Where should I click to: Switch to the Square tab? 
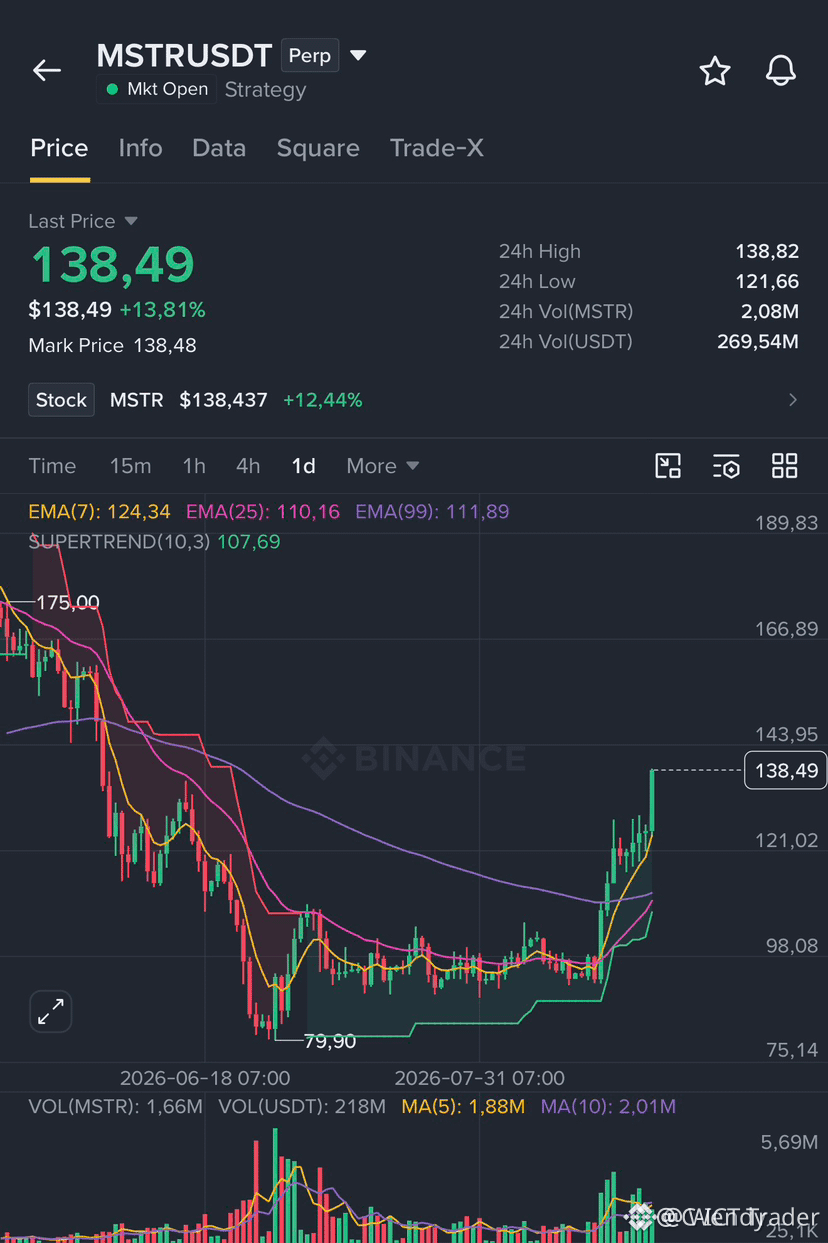(318, 148)
